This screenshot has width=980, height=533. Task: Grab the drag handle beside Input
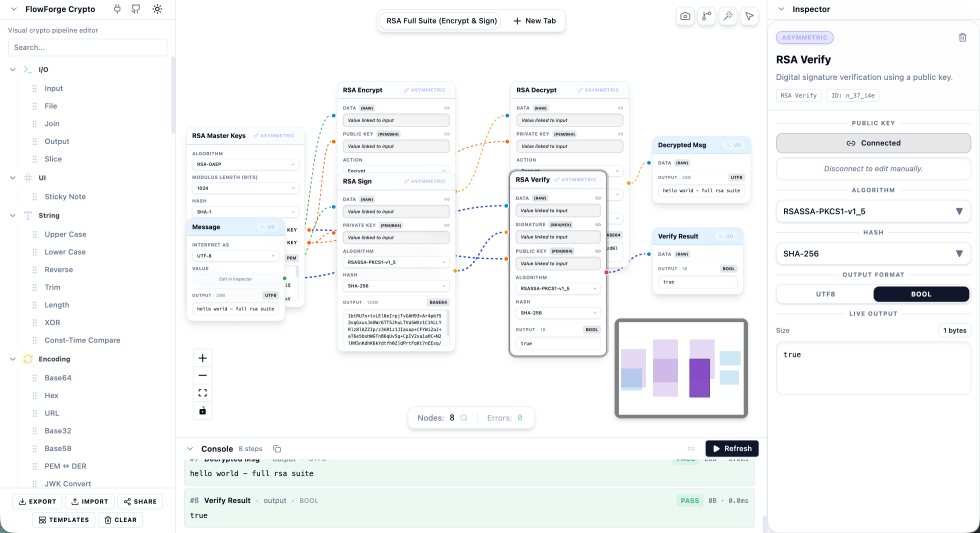[34, 89]
